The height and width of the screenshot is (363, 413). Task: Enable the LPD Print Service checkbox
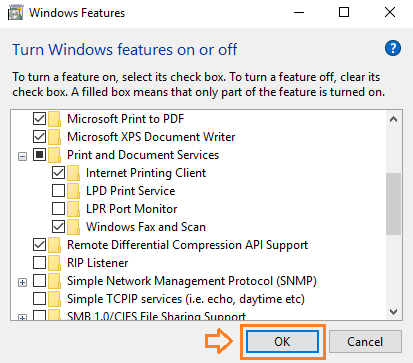pos(59,191)
